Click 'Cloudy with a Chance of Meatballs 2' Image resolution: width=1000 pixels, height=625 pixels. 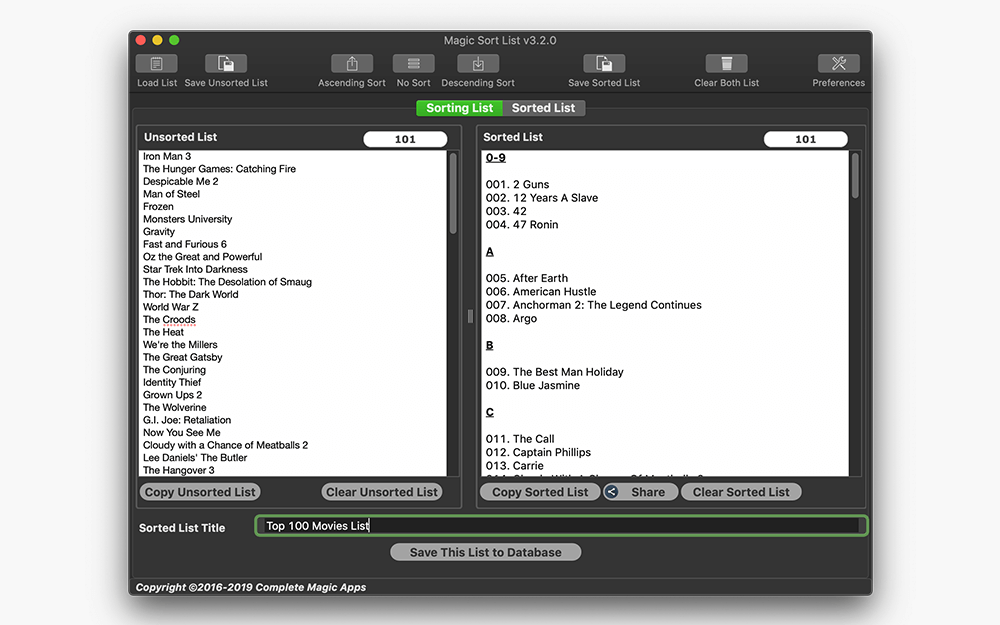[225, 445]
